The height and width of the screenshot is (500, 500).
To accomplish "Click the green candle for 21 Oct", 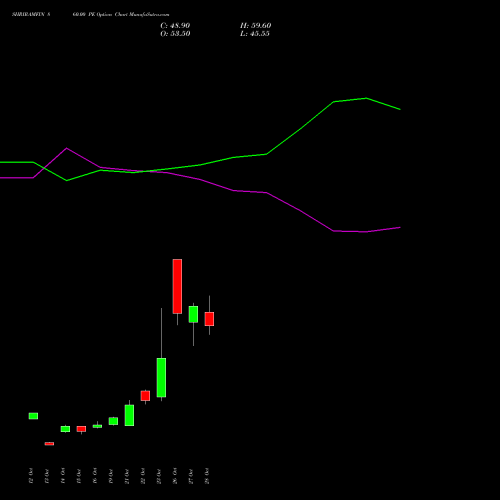I will click(x=129, y=415).
